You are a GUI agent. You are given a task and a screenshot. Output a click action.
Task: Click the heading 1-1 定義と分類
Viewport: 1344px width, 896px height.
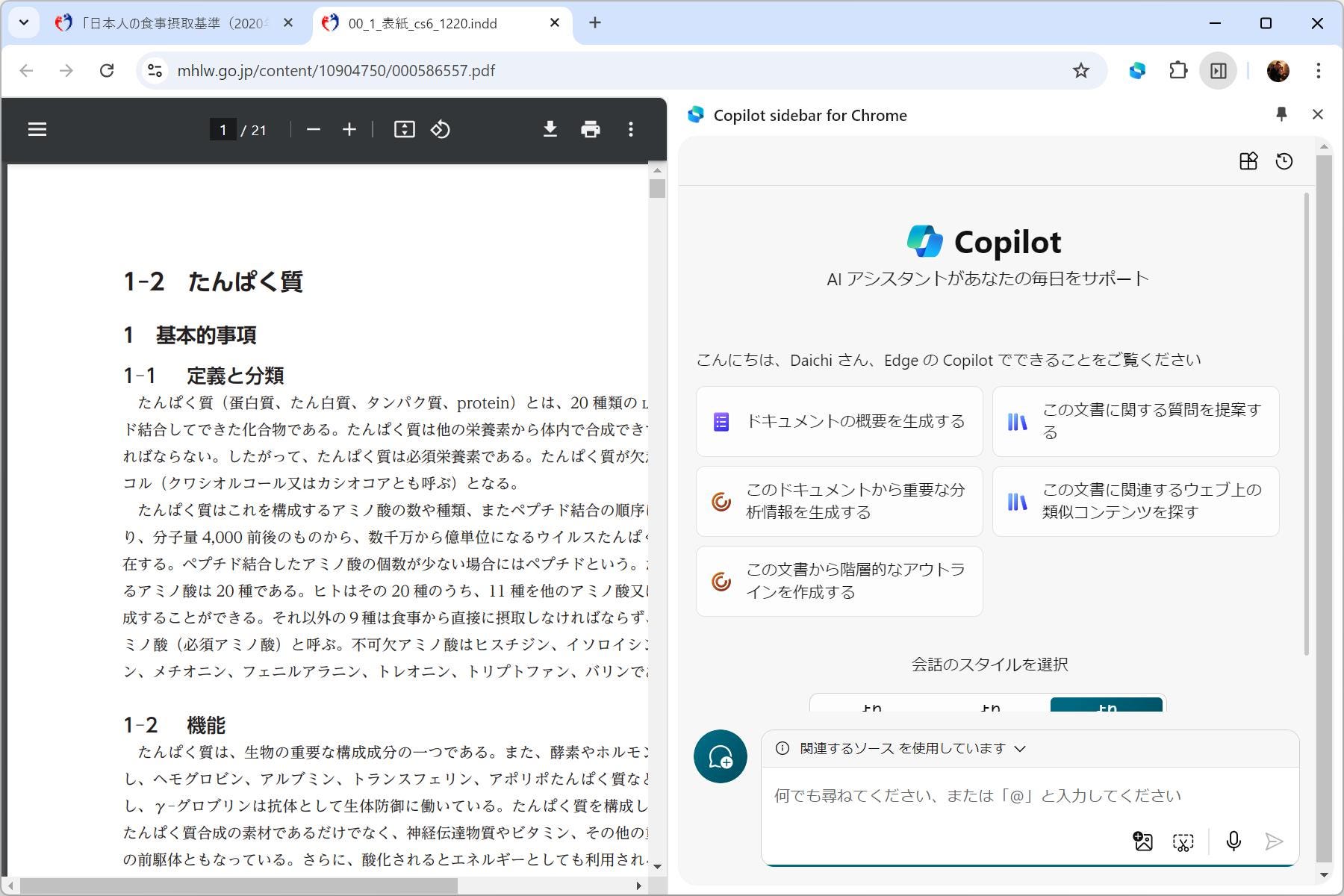[203, 375]
